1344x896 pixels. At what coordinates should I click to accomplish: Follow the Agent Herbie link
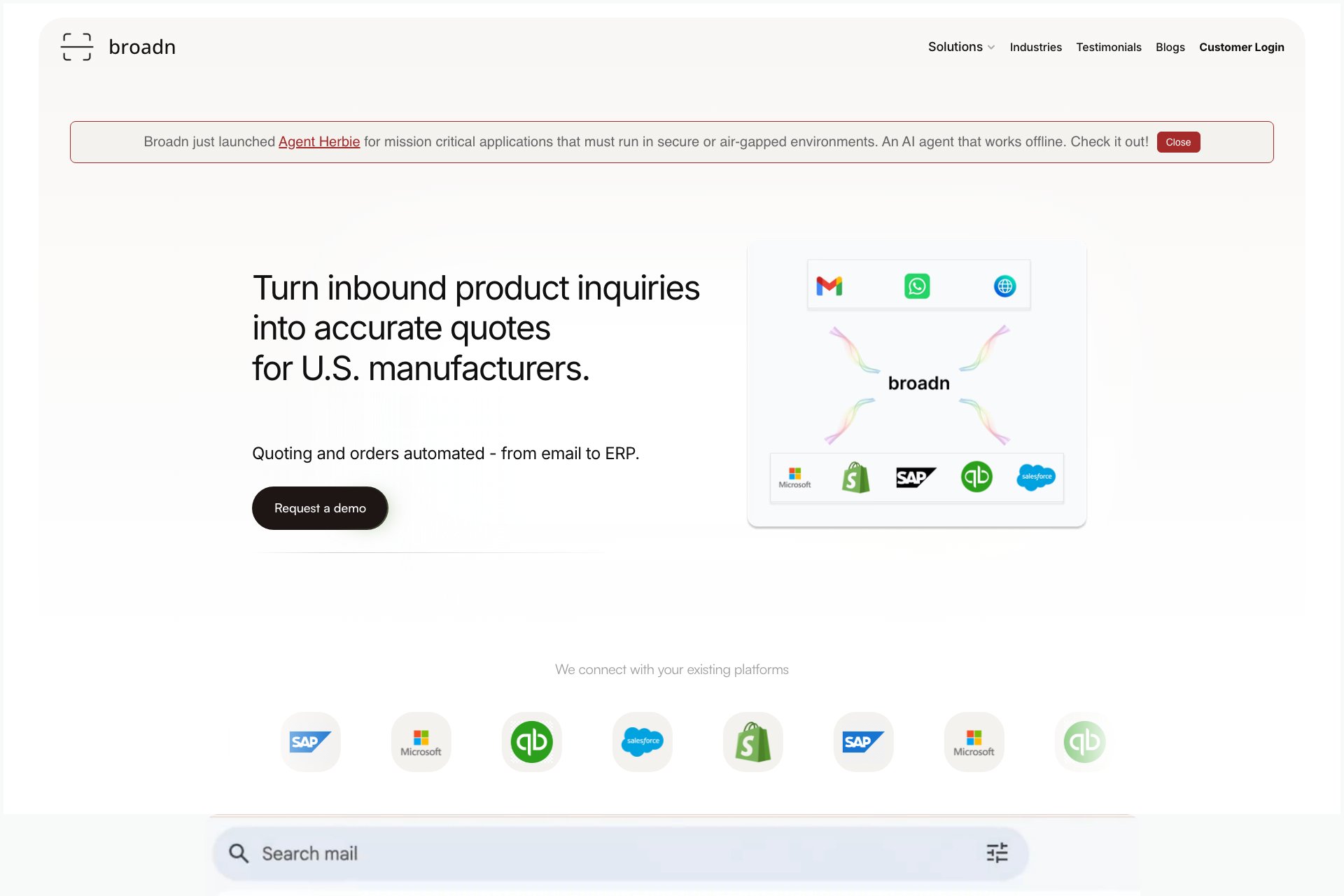(x=319, y=141)
